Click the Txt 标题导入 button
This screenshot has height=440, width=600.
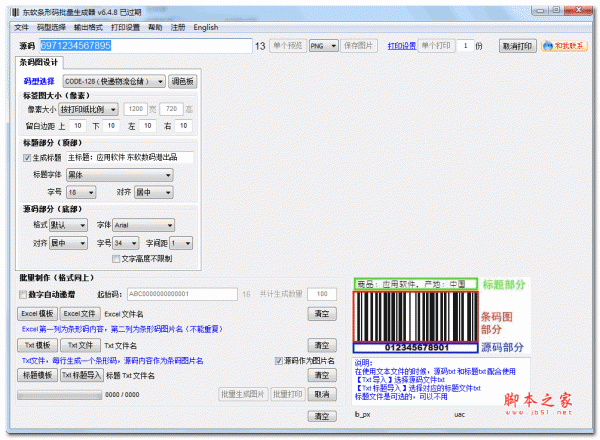81,375
